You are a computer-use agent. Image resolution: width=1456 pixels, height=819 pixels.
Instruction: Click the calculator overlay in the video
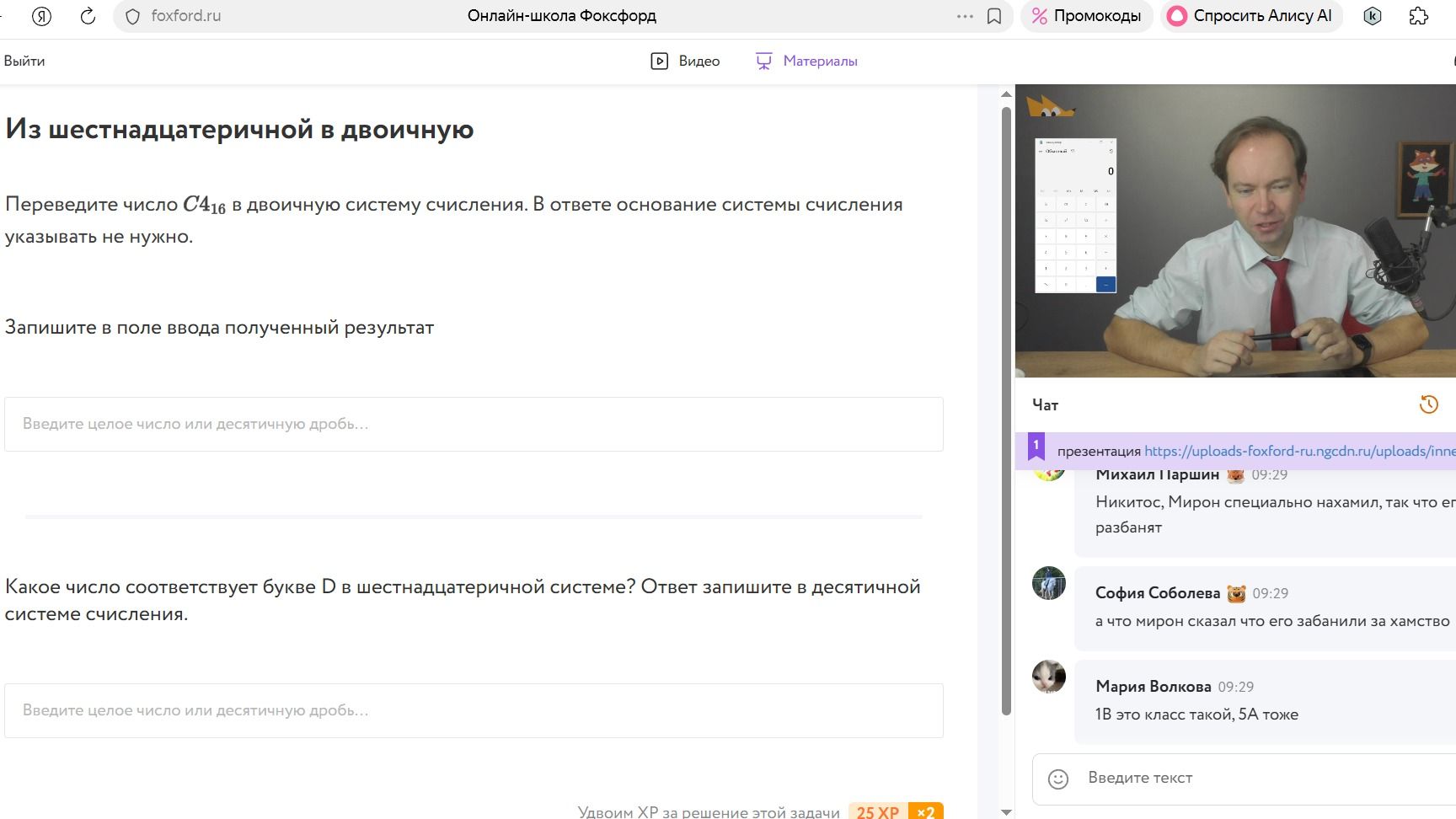point(1076,216)
